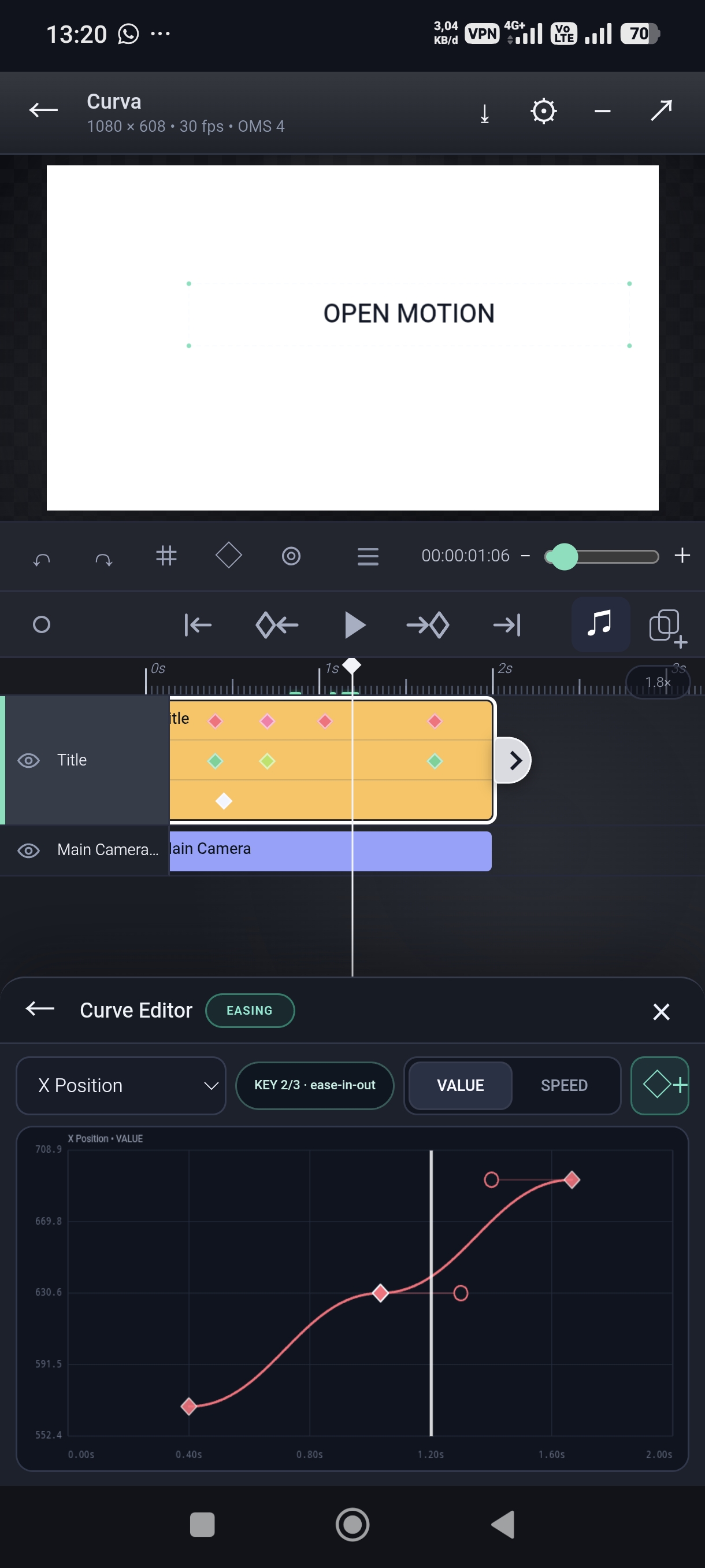This screenshot has height=1568, width=705.
Task: Tap Android home circle button
Action: click(x=352, y=1525)
